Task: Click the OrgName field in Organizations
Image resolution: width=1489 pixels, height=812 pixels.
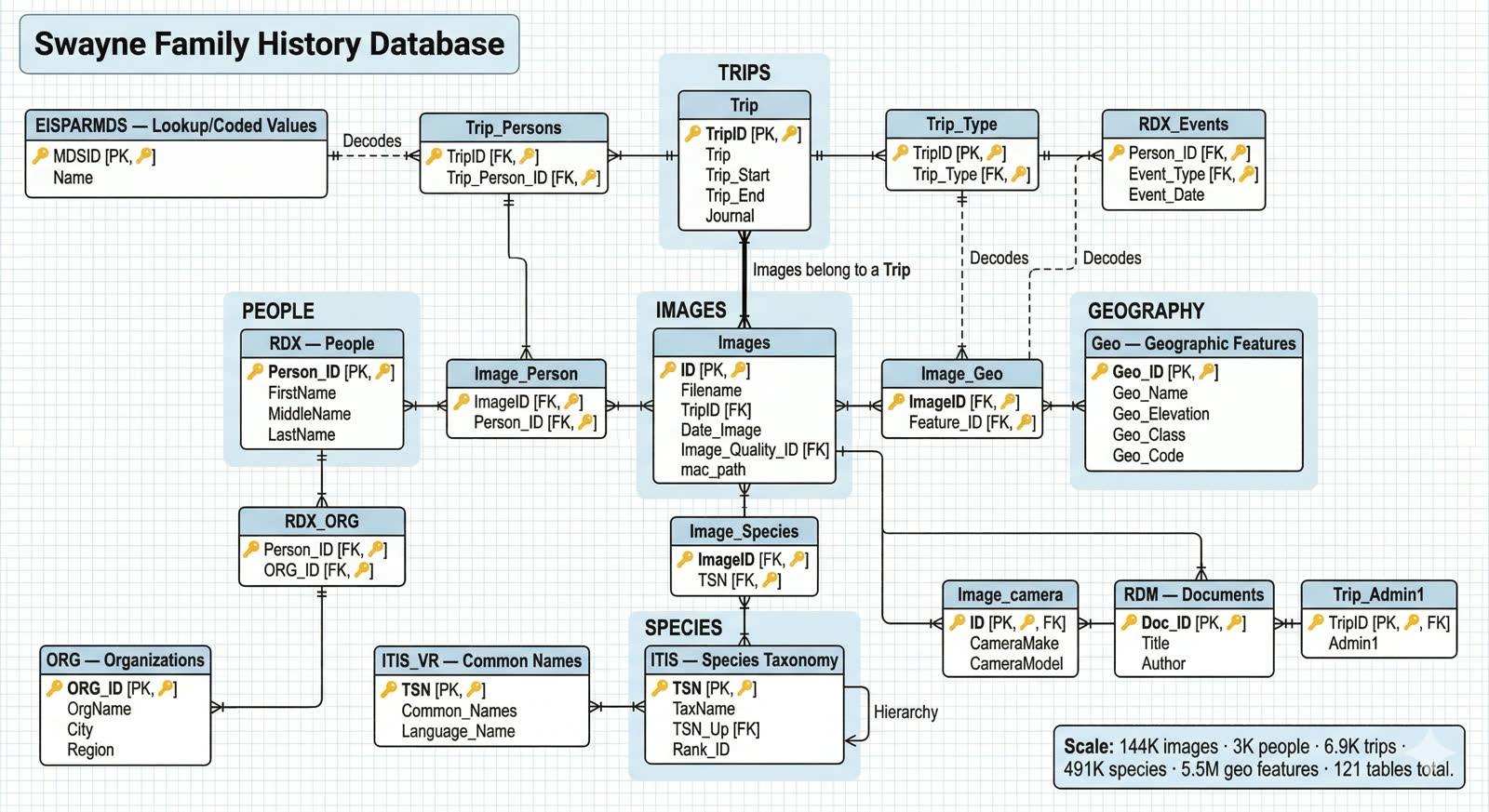Action: pyautogui.click(x=99, y=709)
